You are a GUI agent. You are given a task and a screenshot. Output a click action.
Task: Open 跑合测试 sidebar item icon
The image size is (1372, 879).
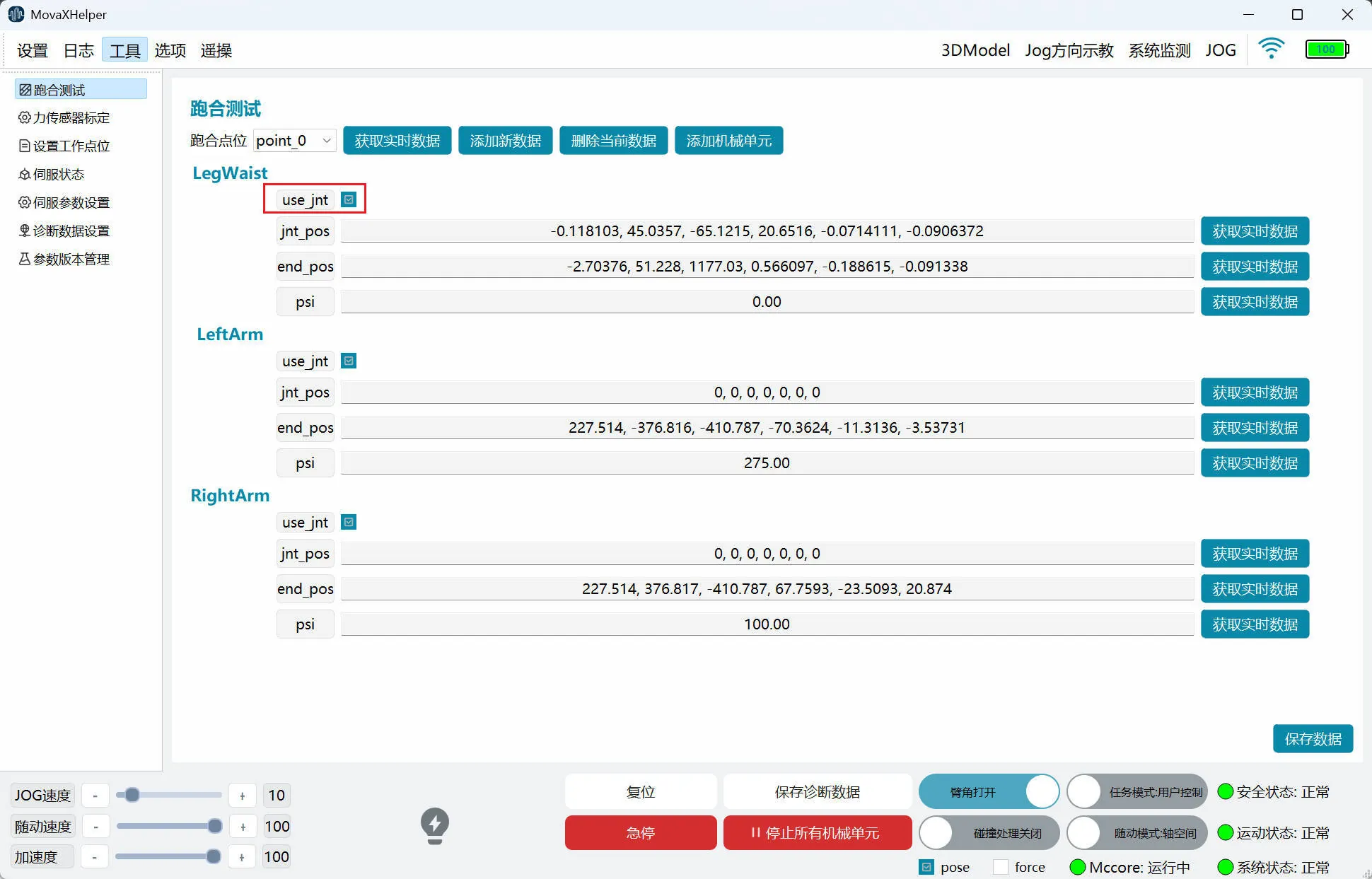(25, 90)
